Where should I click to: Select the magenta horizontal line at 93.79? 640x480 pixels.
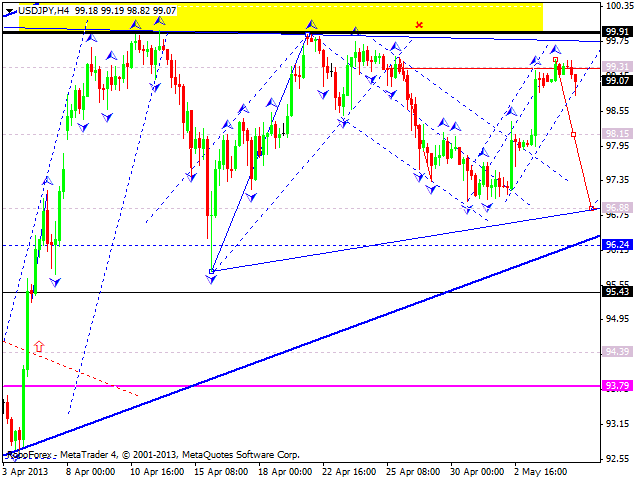click(x=300, y=385)
